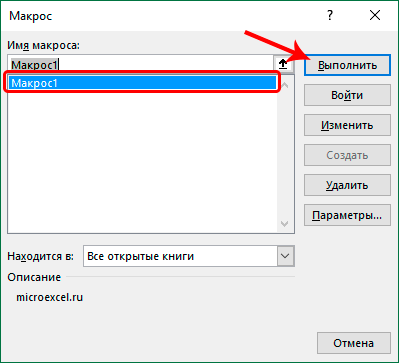
Task: Click the microexcel.ru description text
Action: [49, 297]
